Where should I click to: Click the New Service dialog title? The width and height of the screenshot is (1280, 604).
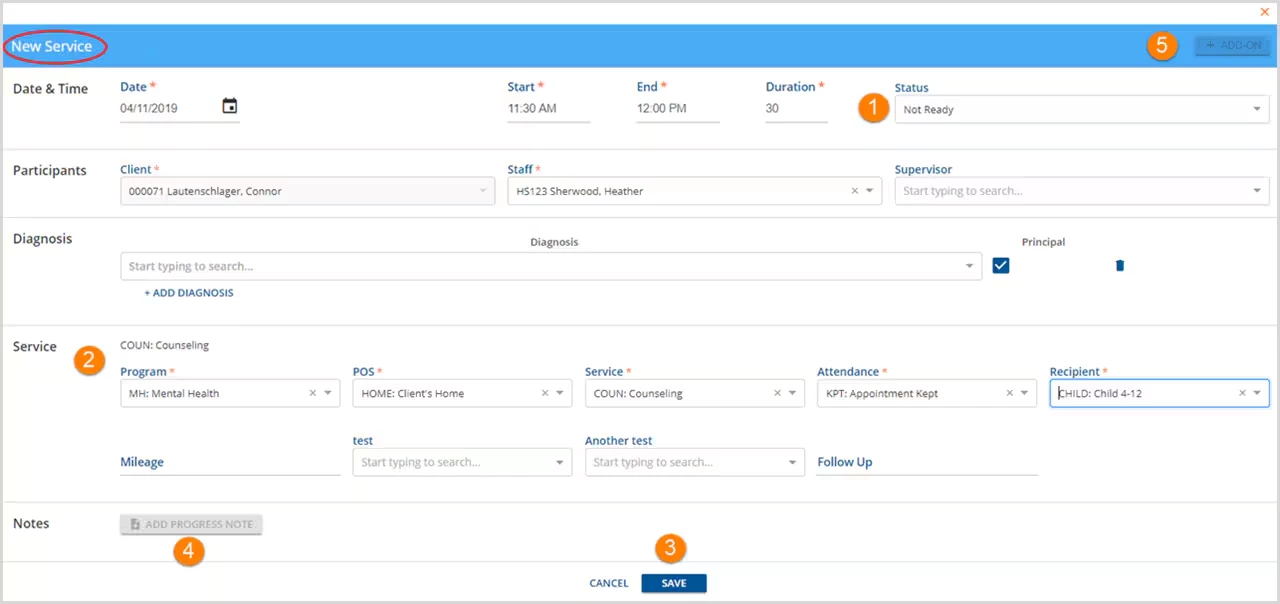[x=52, y=46]
